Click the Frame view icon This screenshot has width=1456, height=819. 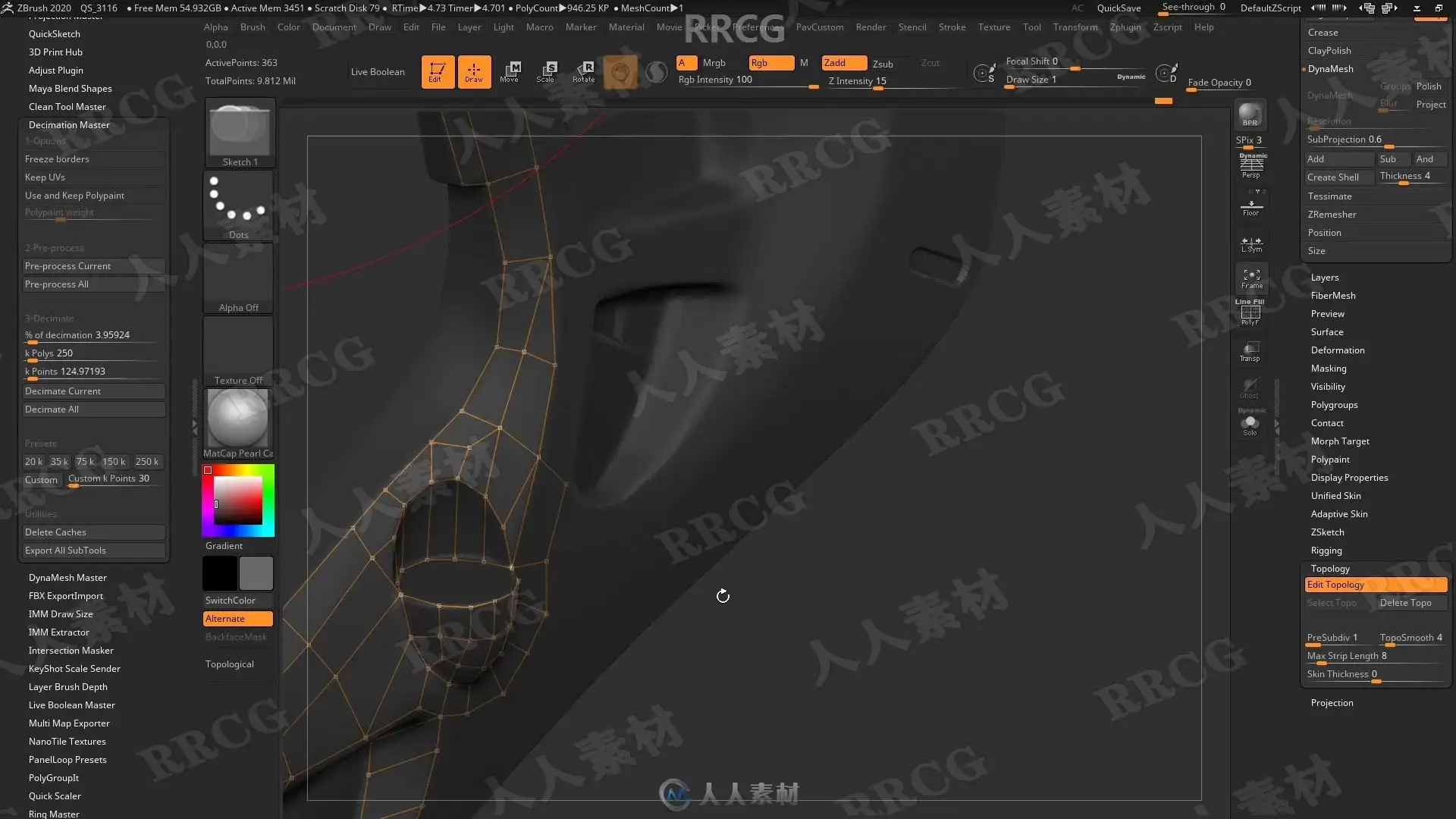pos(1251,278)
